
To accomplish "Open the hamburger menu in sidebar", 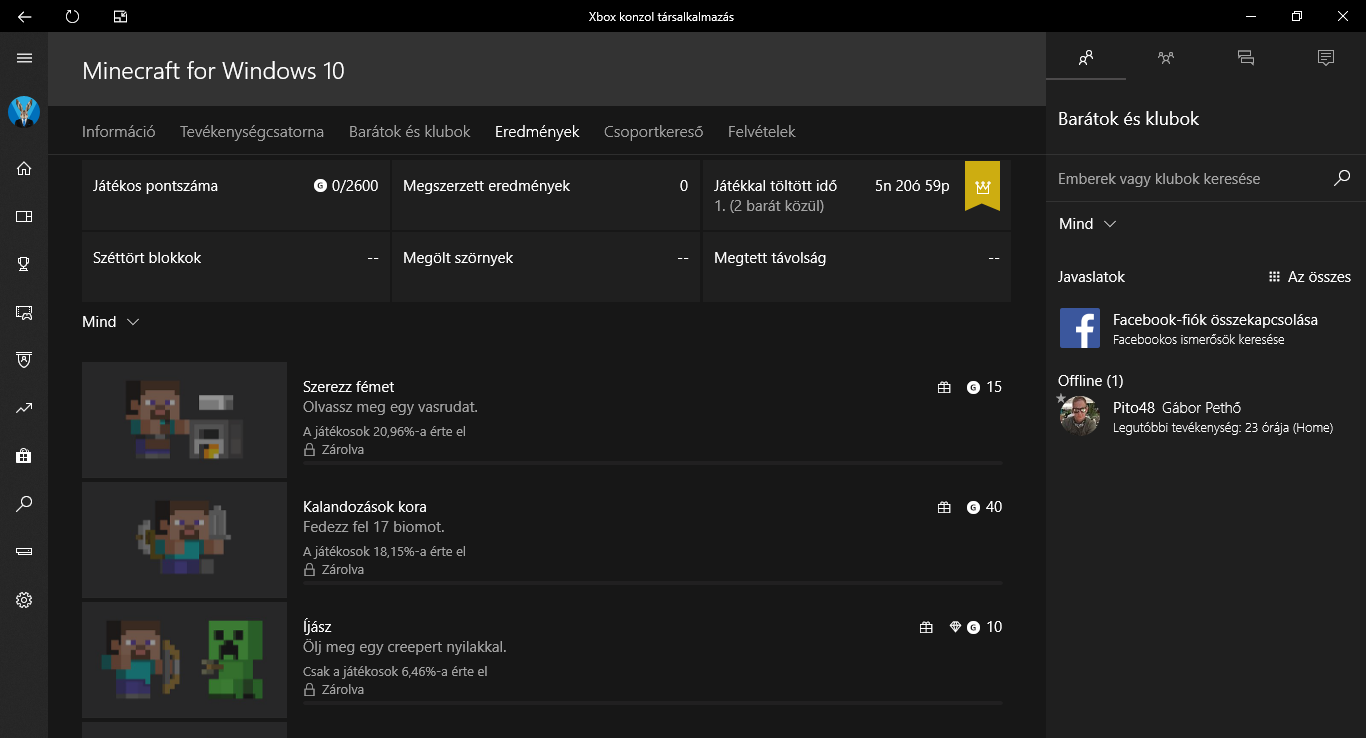I will click(x=24, y=58).
